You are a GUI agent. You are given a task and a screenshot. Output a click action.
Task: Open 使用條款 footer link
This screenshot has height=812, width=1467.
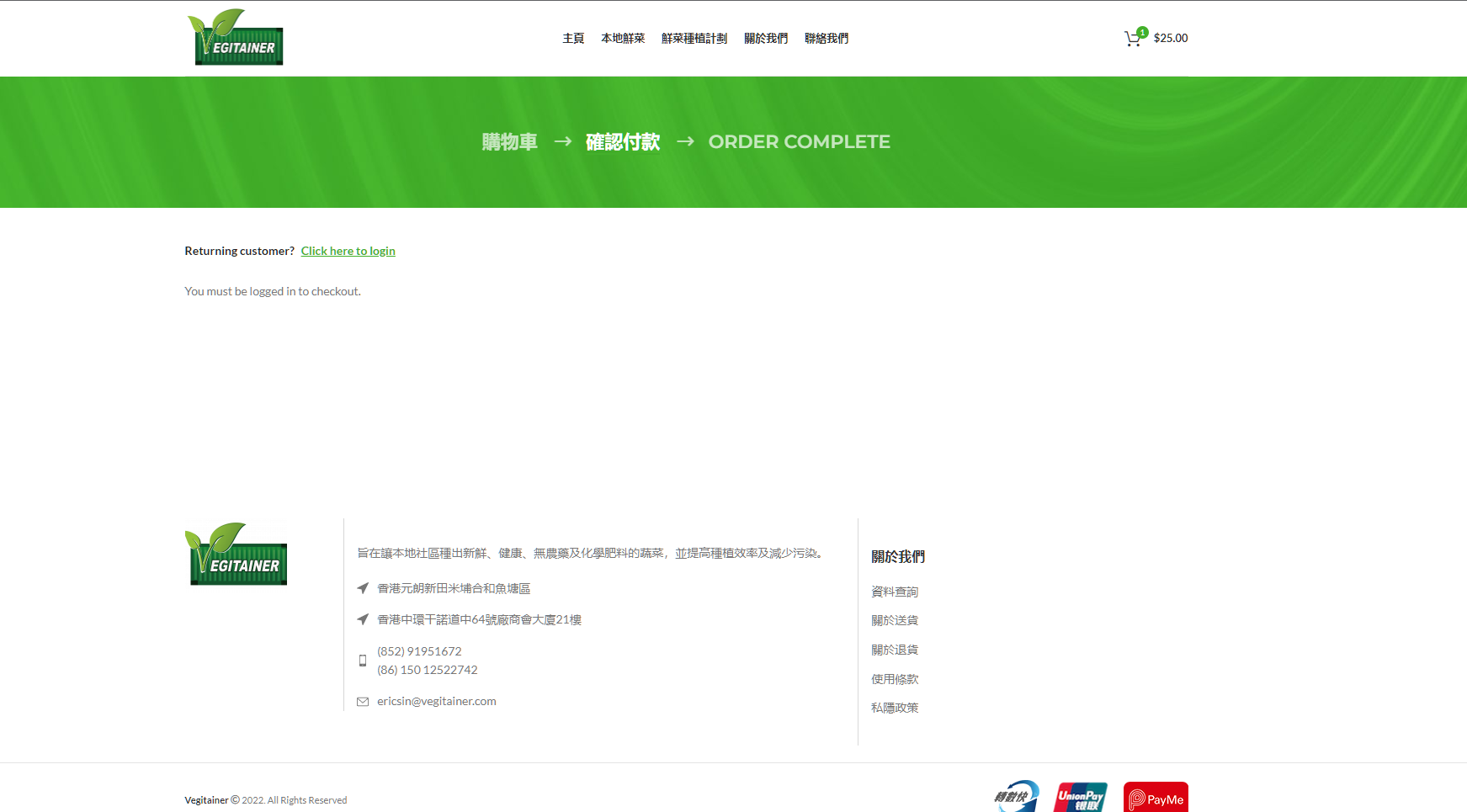coord(895,679)
